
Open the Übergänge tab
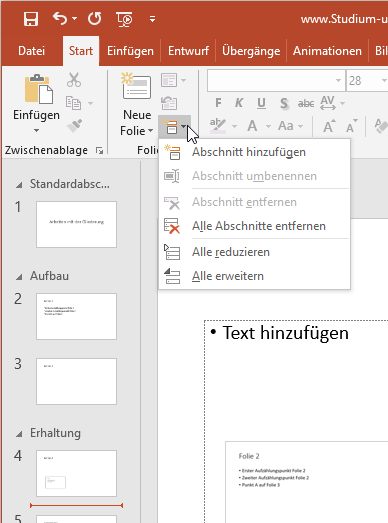(x=251, y=51)
